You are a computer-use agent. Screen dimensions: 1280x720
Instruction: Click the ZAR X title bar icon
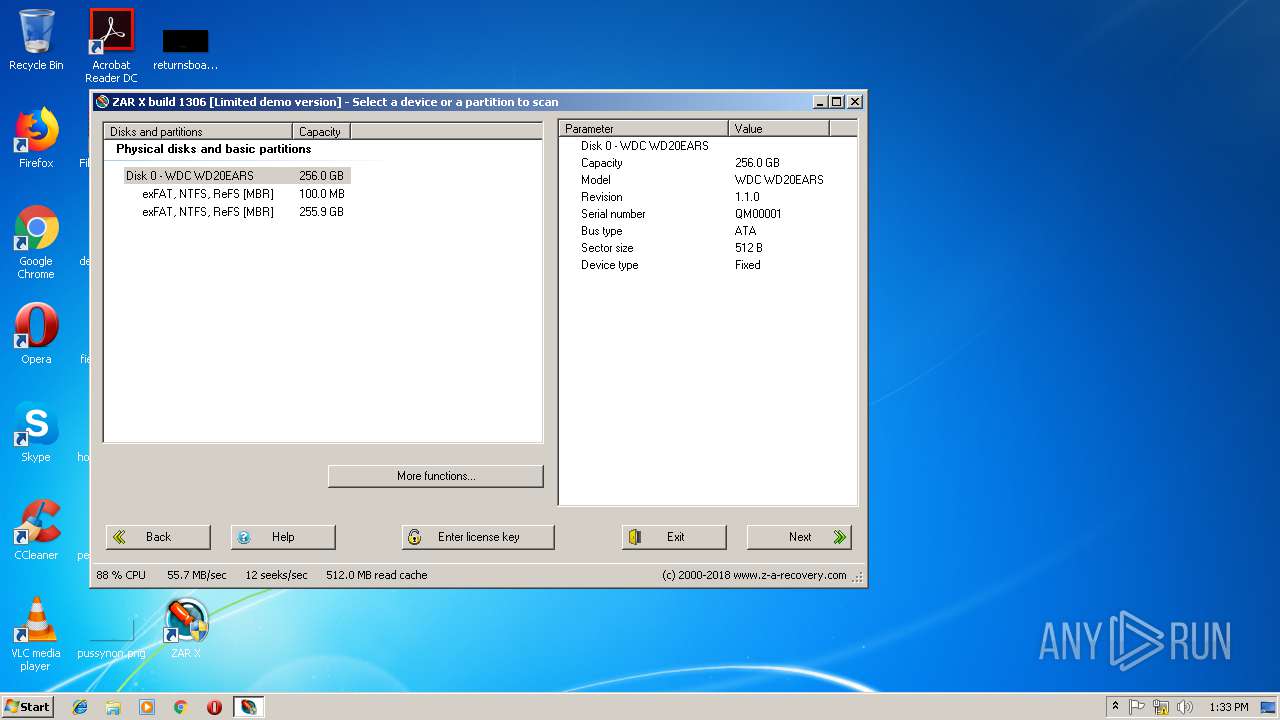click(x=102, y=102)
